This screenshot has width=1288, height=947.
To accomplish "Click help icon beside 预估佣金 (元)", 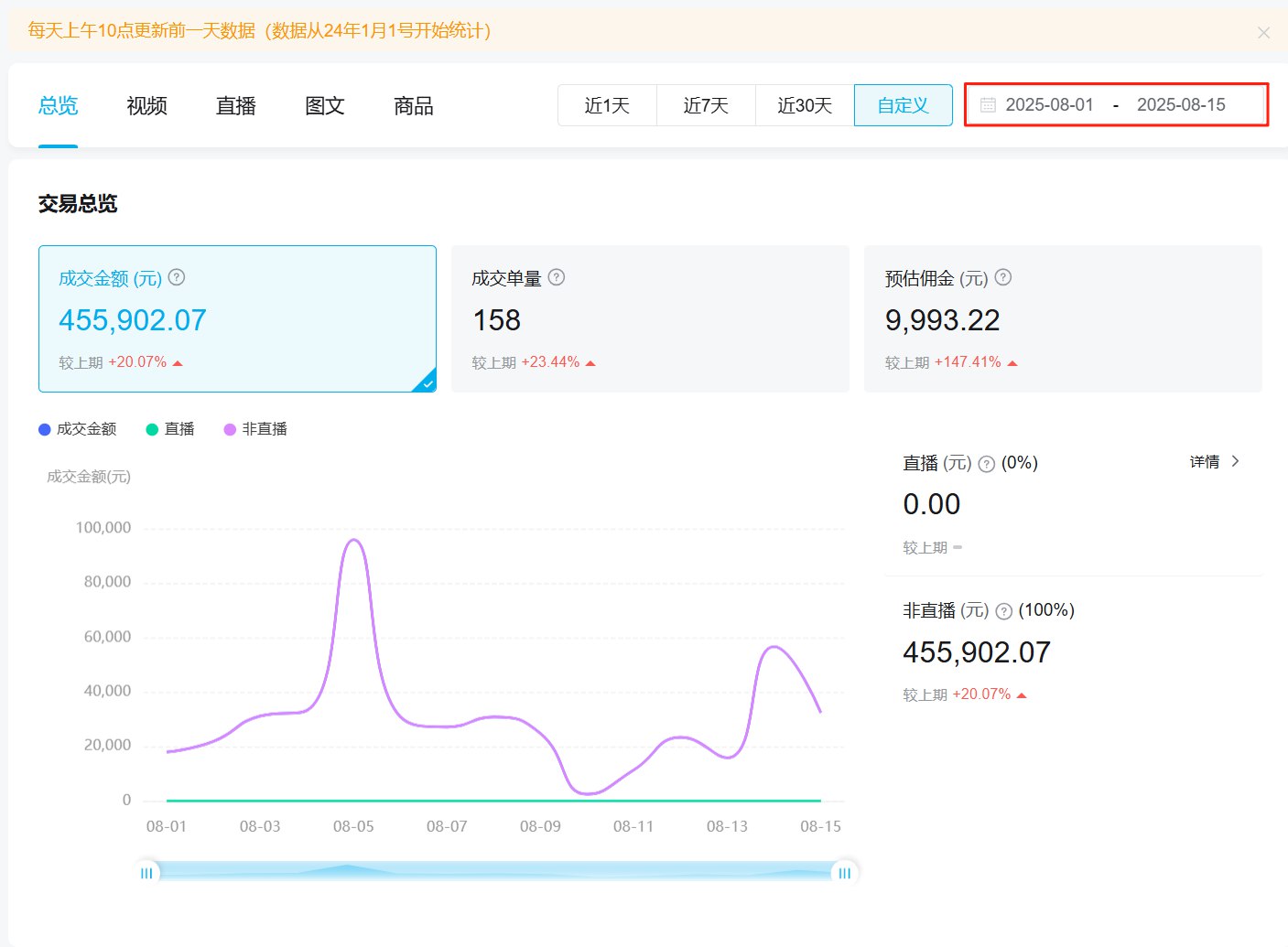I will [1003, 277].
